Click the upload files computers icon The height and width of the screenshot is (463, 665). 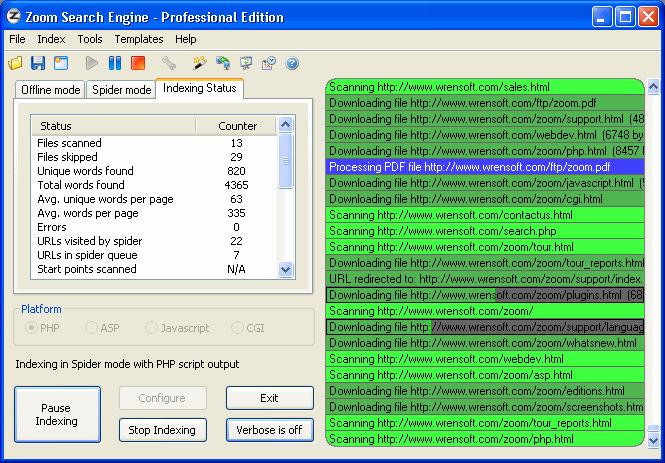click(x=223, y=64)
